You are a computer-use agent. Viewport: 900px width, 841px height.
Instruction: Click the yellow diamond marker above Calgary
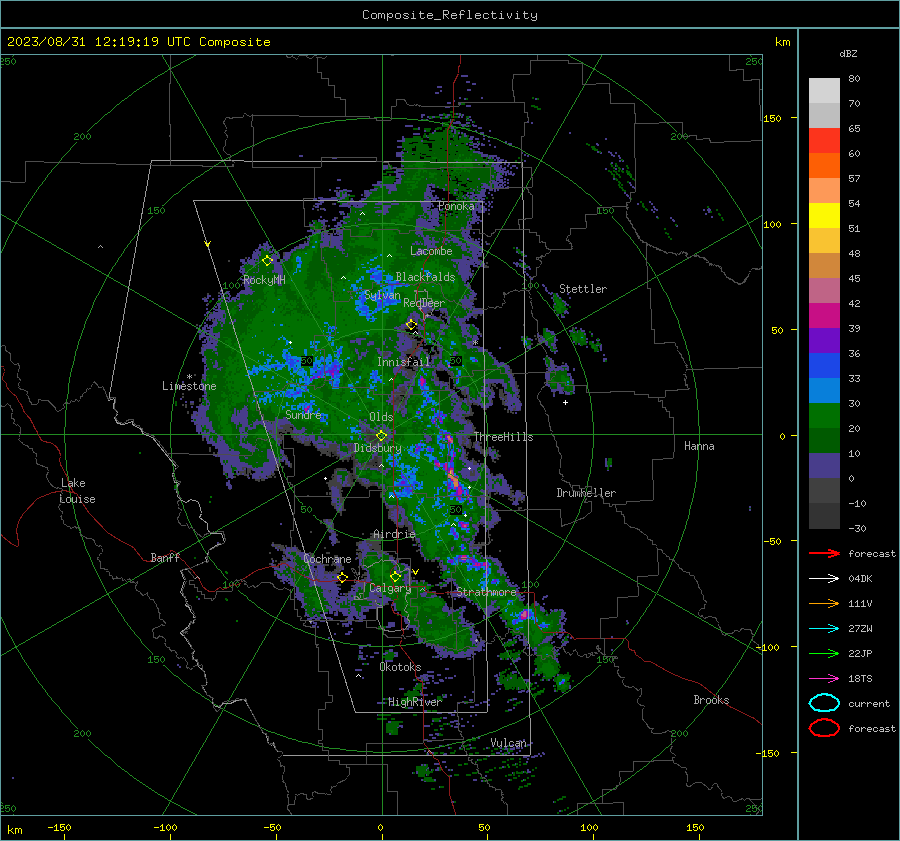[395, 576]
